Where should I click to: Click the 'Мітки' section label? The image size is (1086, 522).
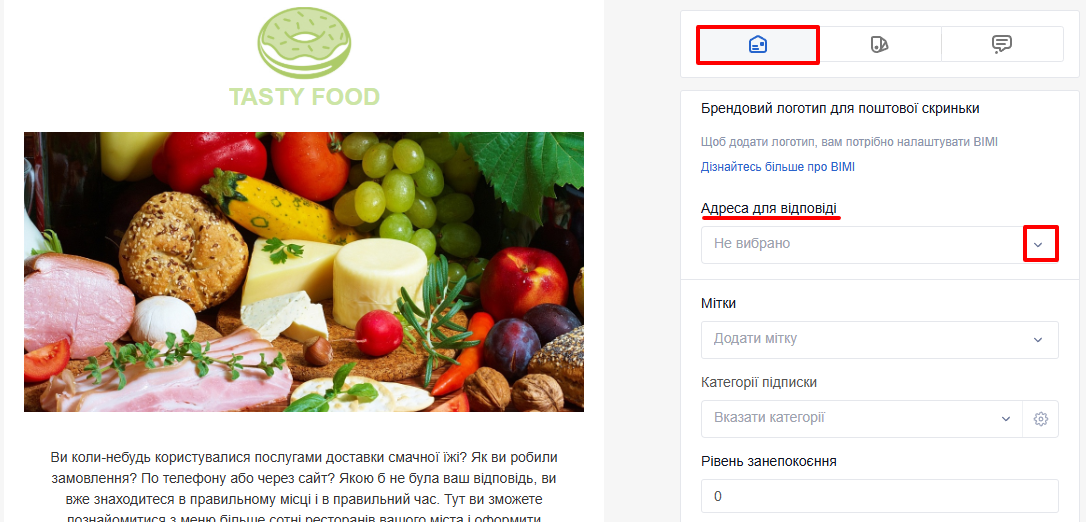coord(718,303)
